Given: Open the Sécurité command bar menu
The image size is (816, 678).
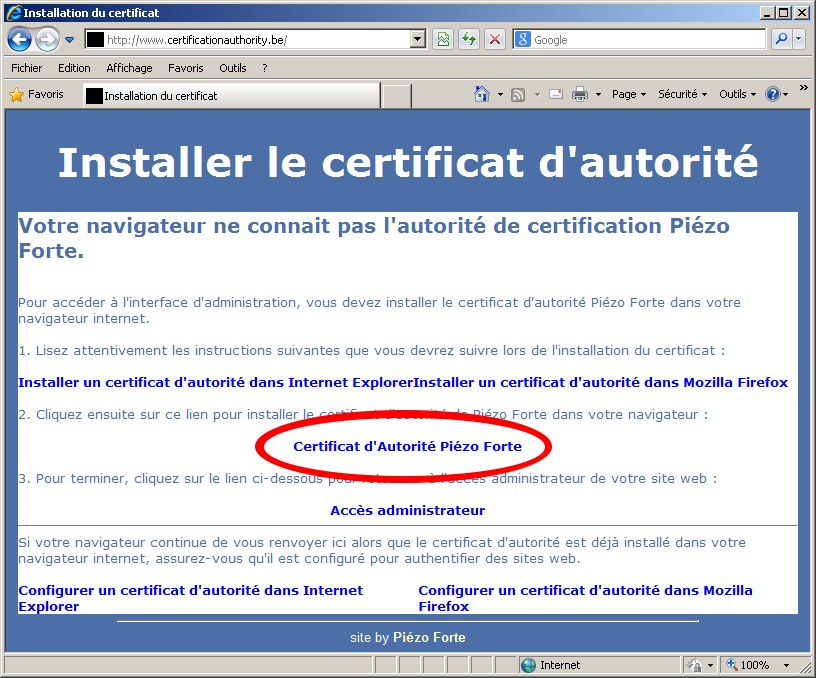Looking at the screenshot, I should point(683,94).
